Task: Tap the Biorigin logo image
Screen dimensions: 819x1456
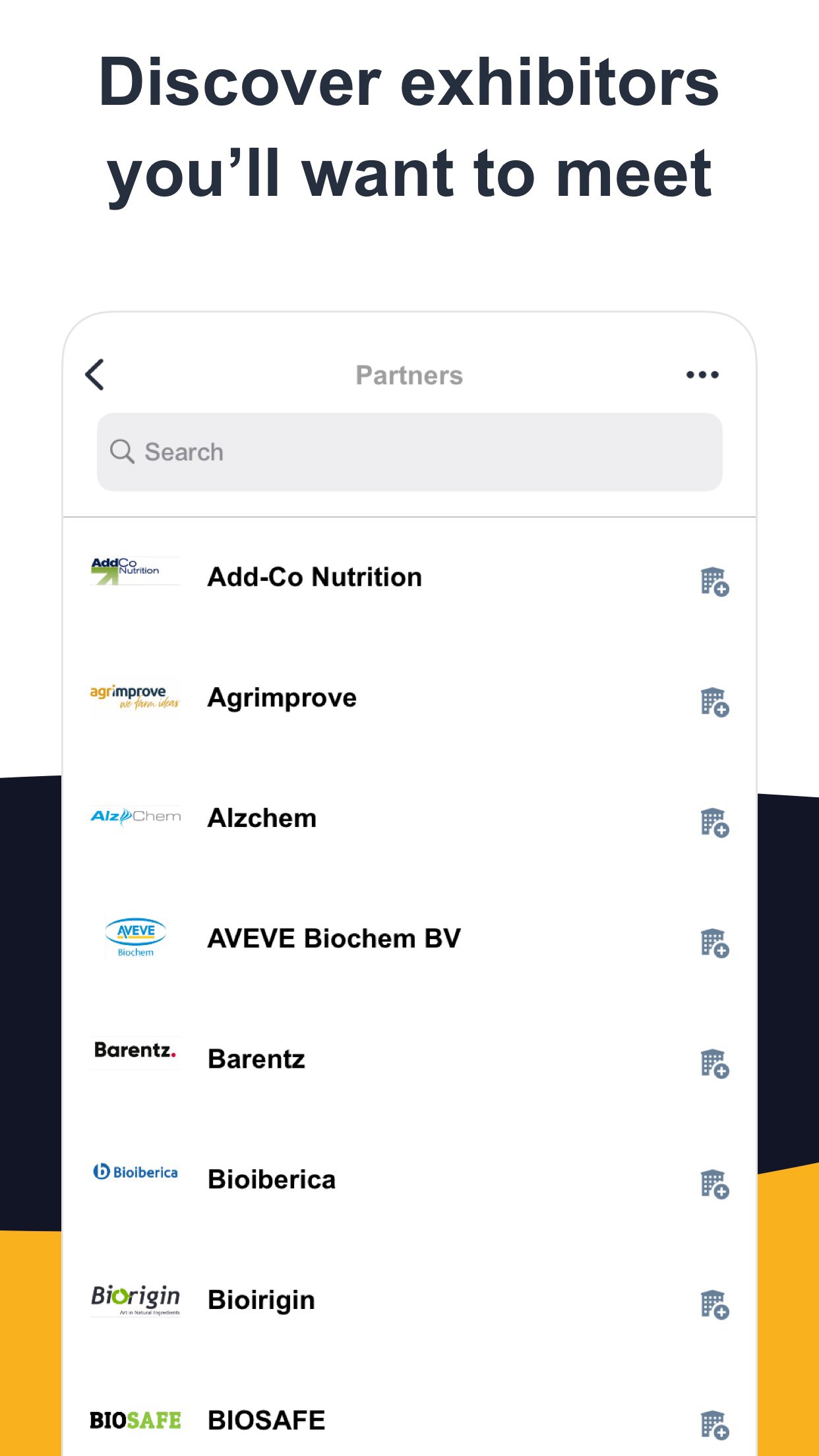Action: click(135, 1298)
